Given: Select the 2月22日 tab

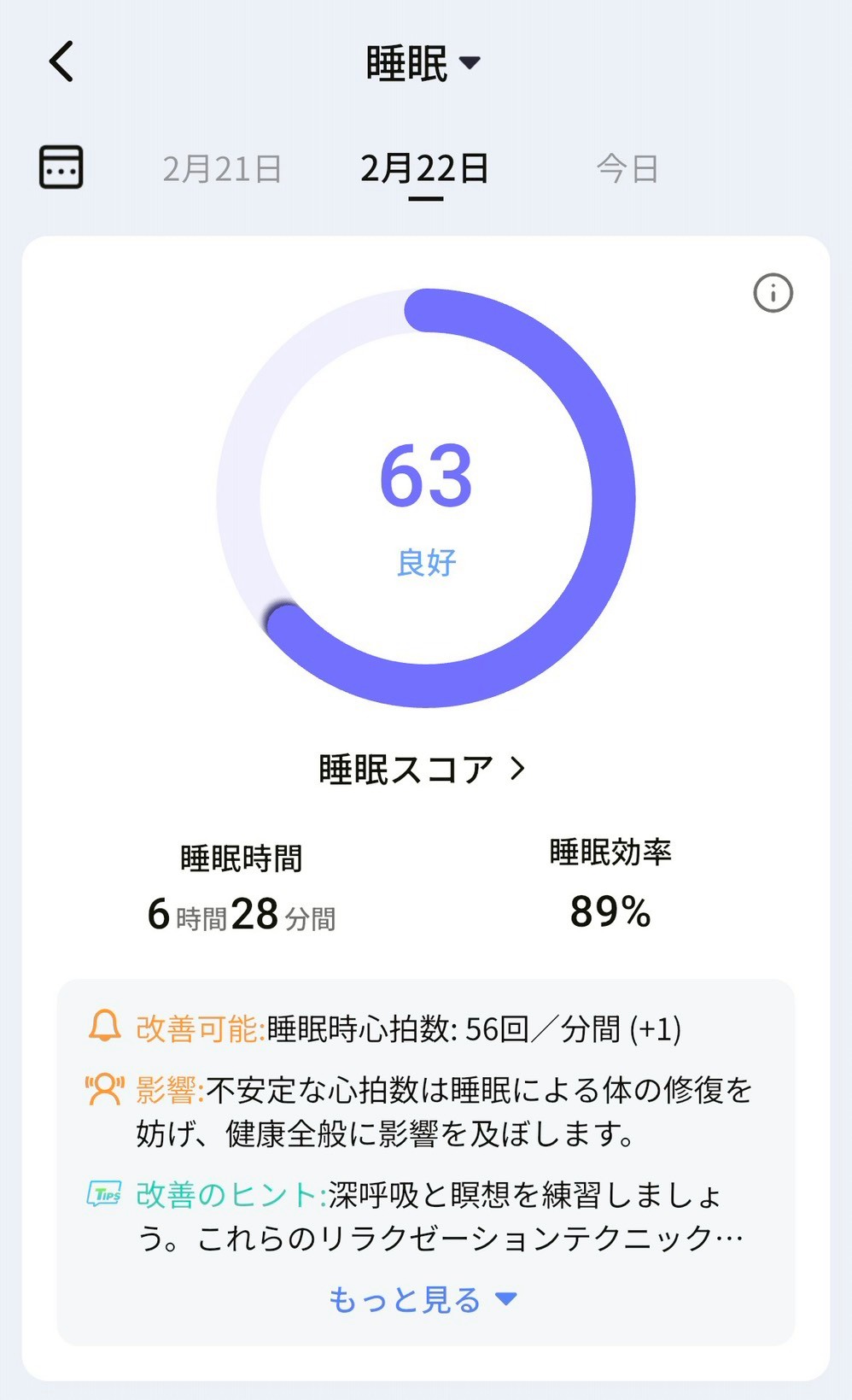Looking at the screenshot, I should click(x=424, y=168).
